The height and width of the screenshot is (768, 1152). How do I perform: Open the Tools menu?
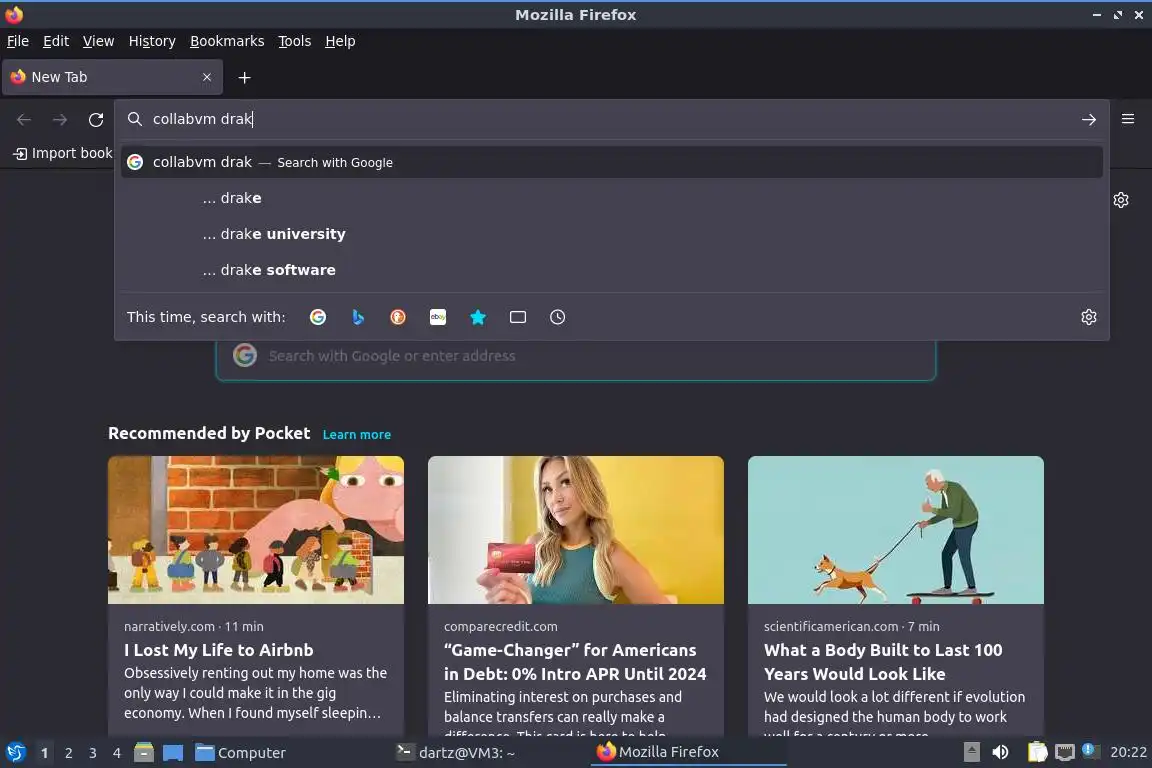tap(295, 41)
